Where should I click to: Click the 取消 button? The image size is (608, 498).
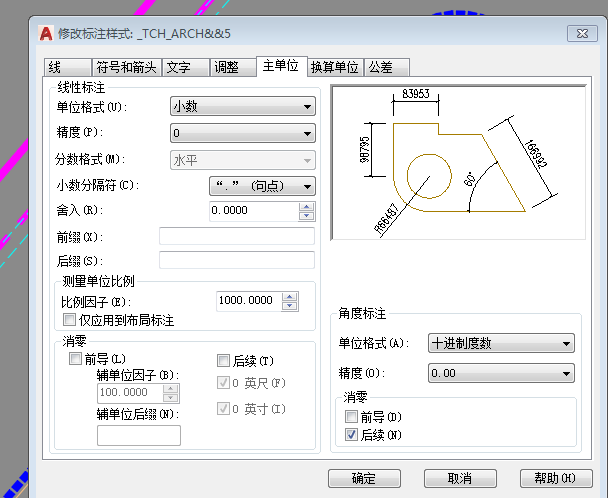(x=460, y=478)
